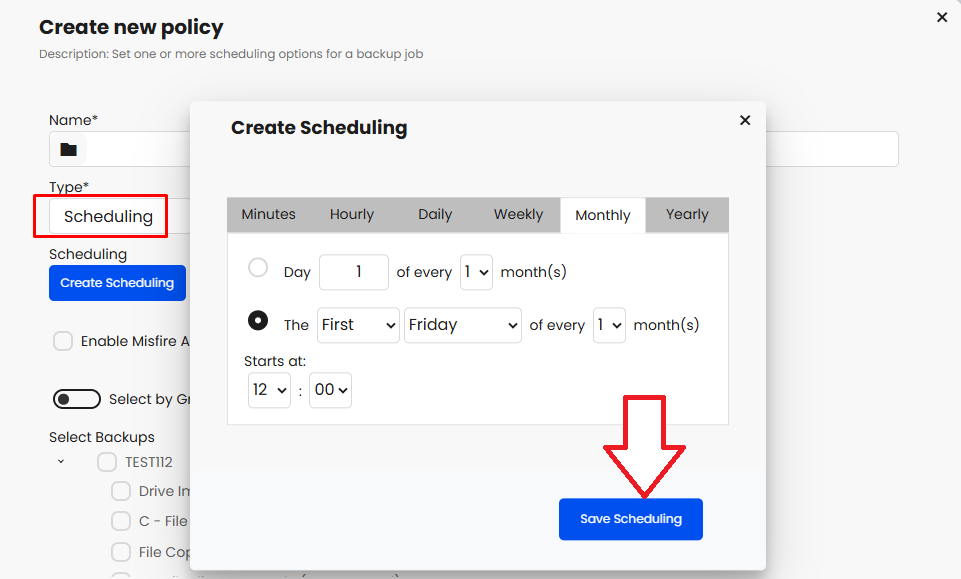Viewport: 961px width, 579px height.
Task: Enable Misfire checkbox
Action: pyautogui.click(x=63, y=341)
